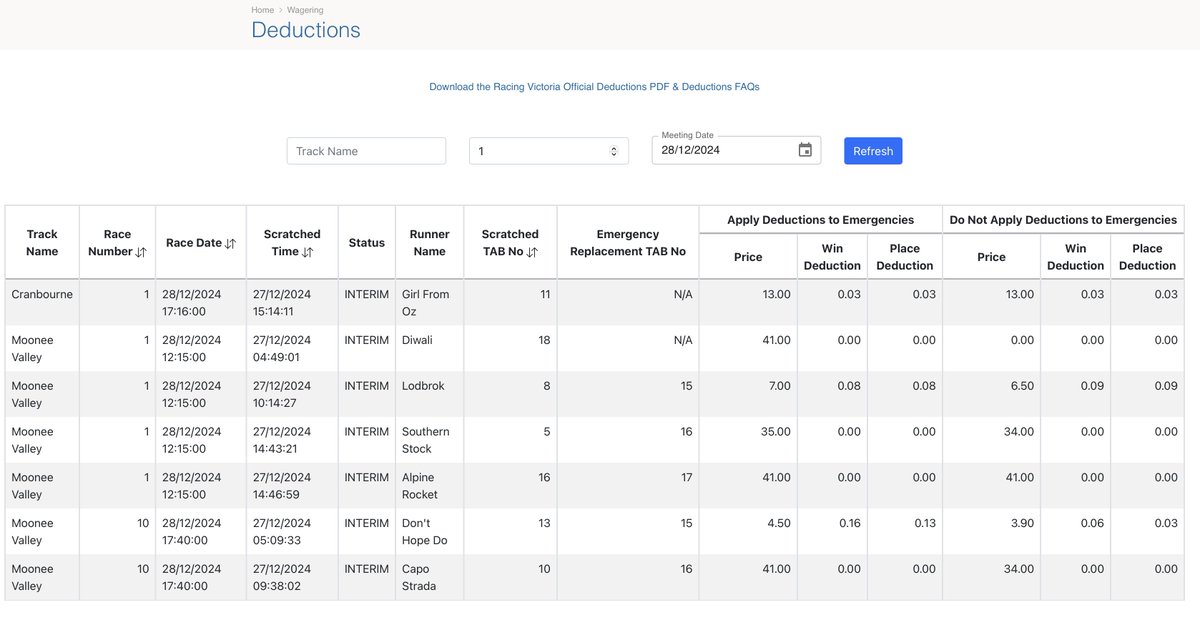
Task: Download the Racing Victoria Official Deductions PDF link
Action: [x=594, y=87]
